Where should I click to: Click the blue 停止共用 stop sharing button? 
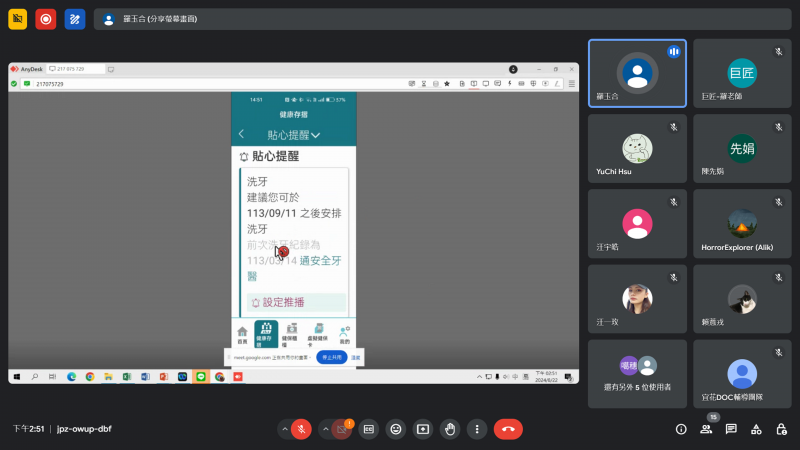click(332, 358)
